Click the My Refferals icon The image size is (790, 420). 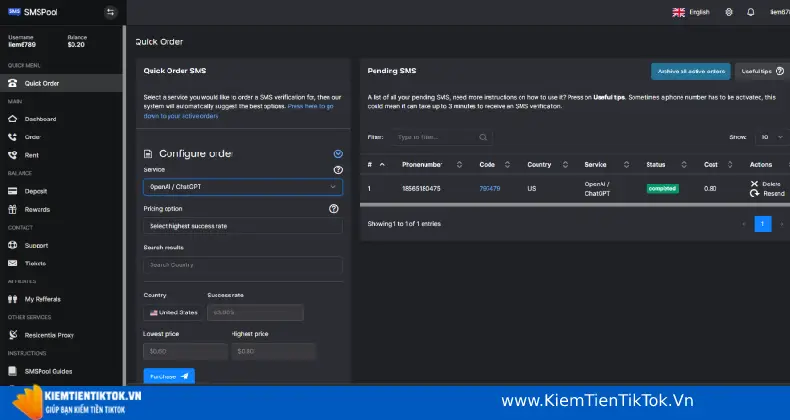click(x=13, y=299)
